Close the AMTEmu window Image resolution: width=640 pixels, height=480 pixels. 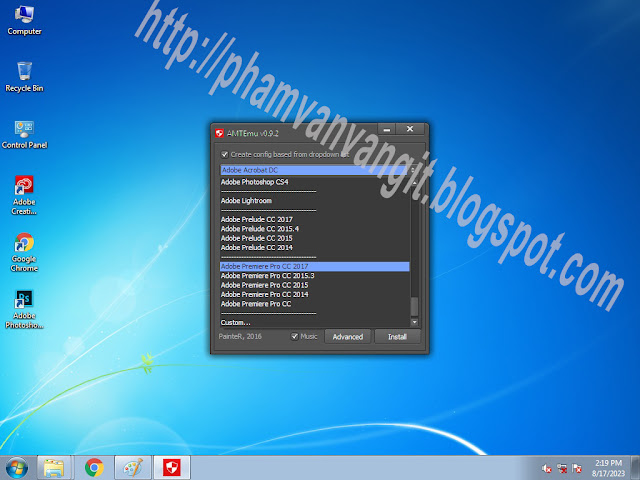[410, 129]
